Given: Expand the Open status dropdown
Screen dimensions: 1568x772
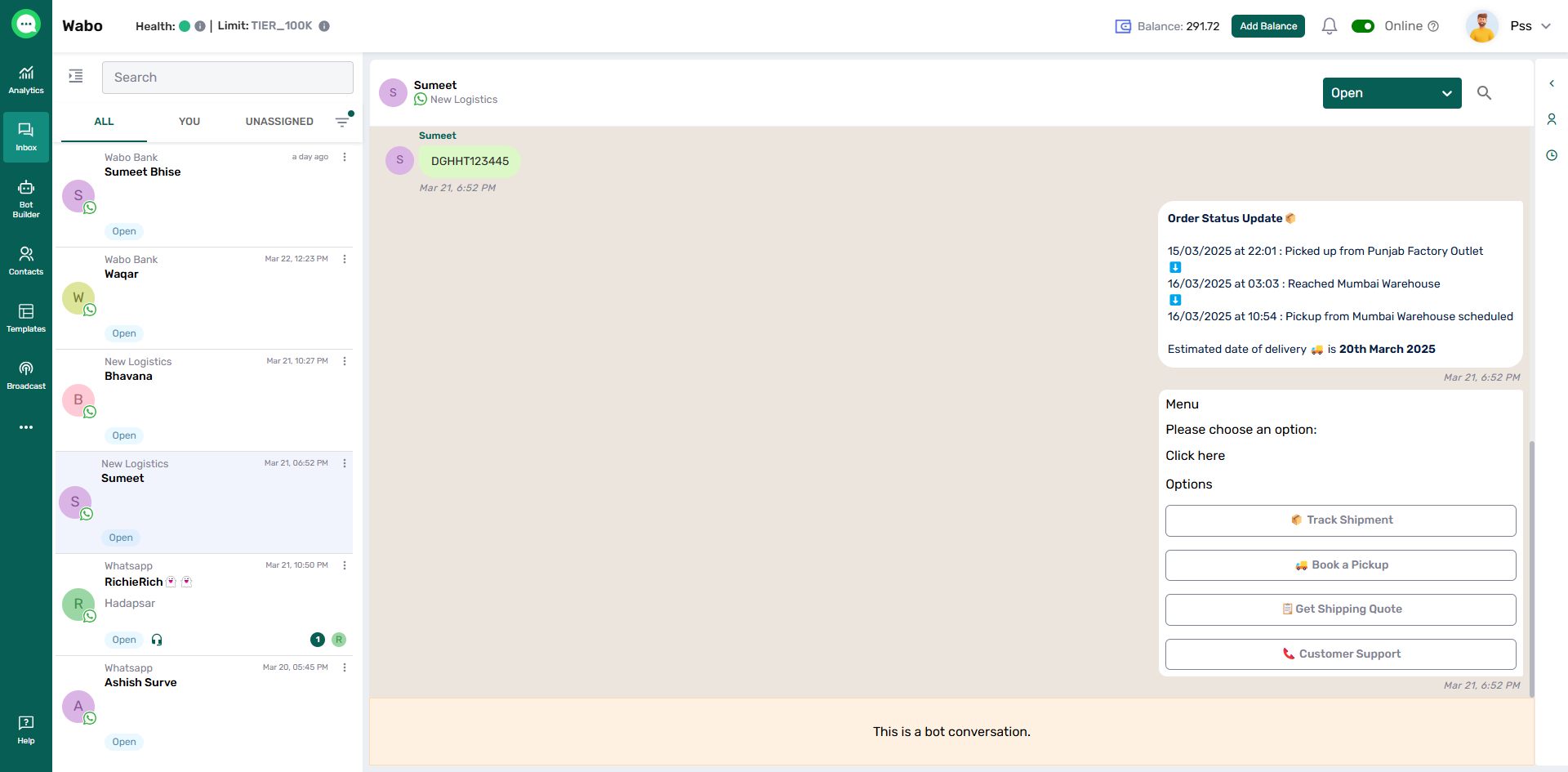Looking at the screenshot, I should tap(1392, 93).
